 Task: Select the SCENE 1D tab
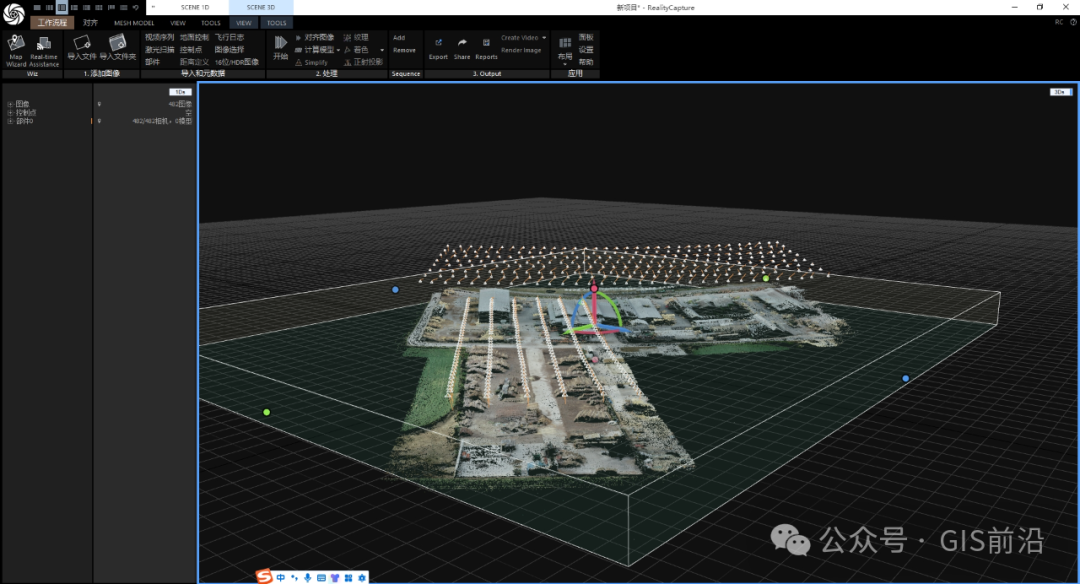coord(194,7)
